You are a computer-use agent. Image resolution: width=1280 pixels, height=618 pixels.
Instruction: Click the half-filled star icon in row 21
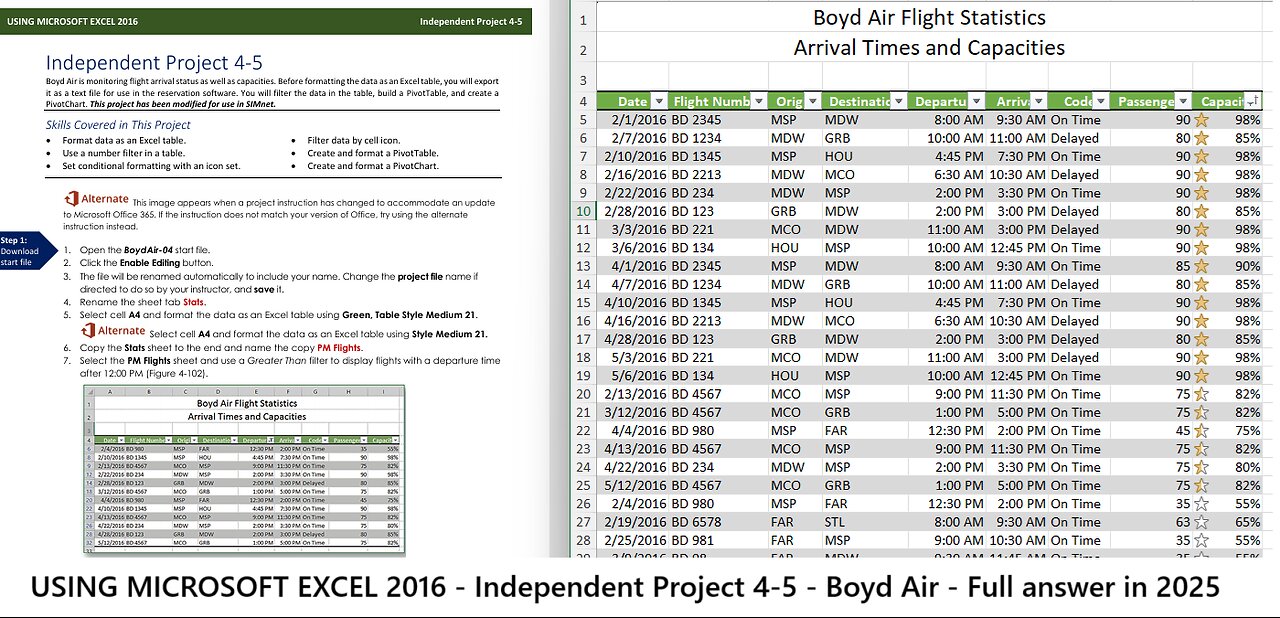(x=1201, y=412)
